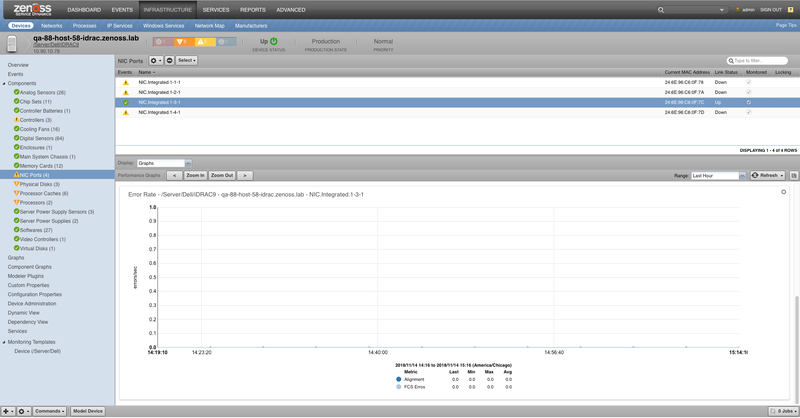The image size is (800, 418).
Task: Click the green Up power status icon
Action: click(274, 41)
